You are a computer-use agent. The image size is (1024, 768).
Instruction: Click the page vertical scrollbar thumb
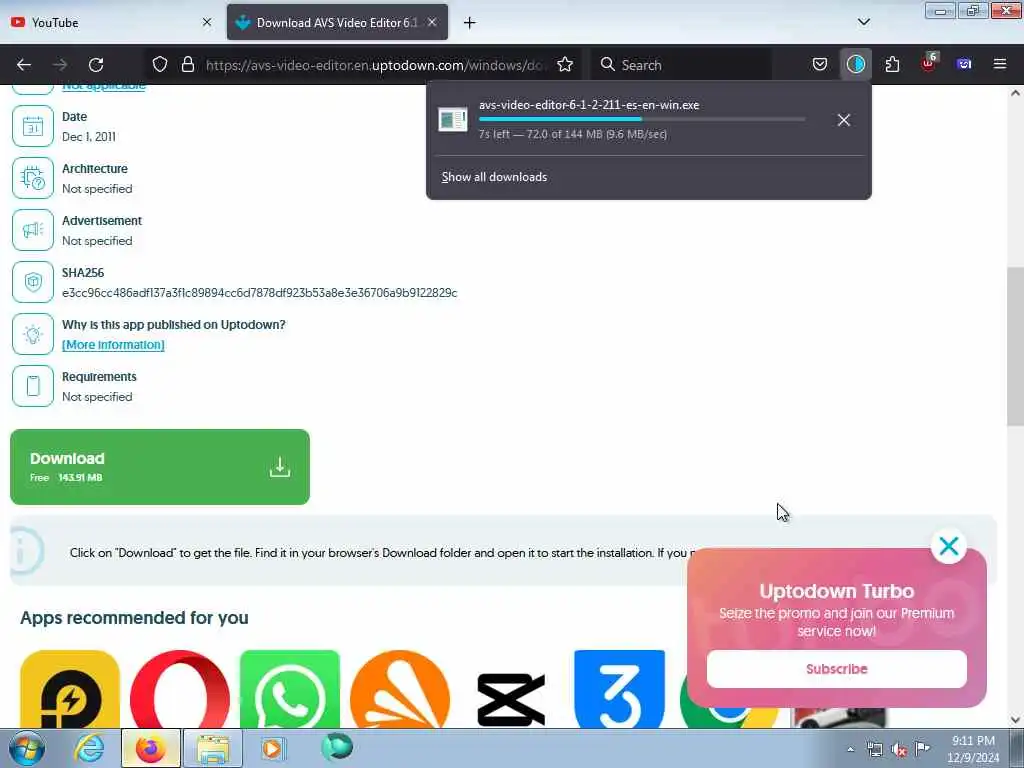[1015, 346]
